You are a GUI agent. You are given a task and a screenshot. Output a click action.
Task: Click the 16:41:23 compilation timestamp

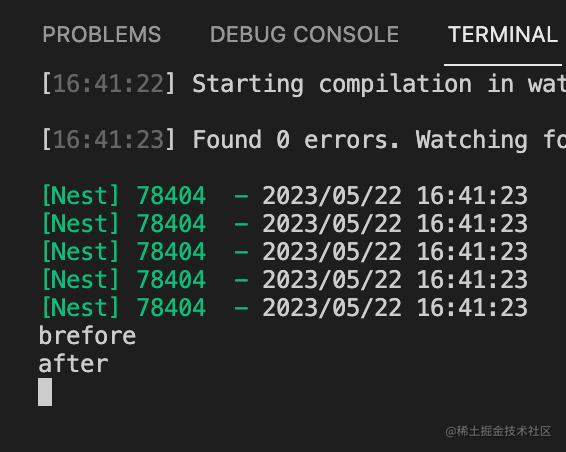(x=109, y=140)
